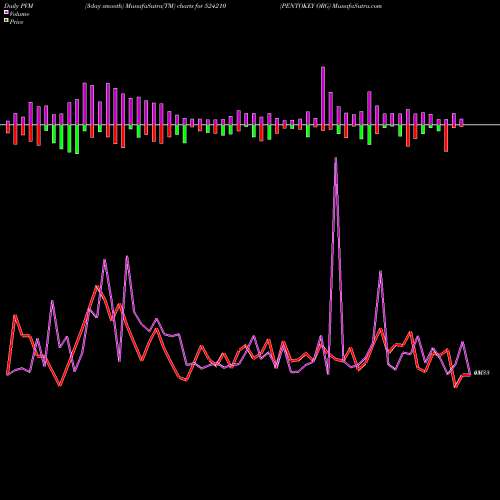The image size is (500, 500).
Task: Select the 'Price' legend label
Action: click(17, 22)
